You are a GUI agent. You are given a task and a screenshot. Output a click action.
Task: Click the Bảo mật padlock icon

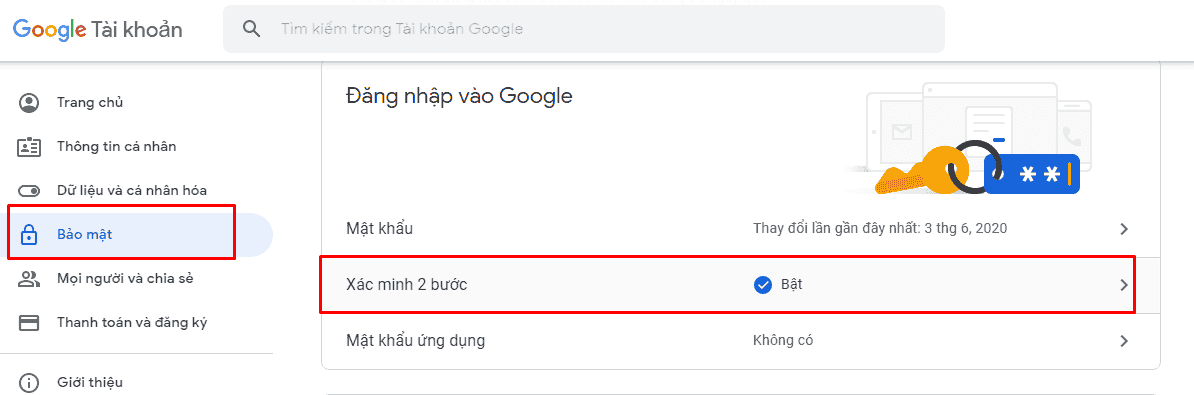click(29, 234)
